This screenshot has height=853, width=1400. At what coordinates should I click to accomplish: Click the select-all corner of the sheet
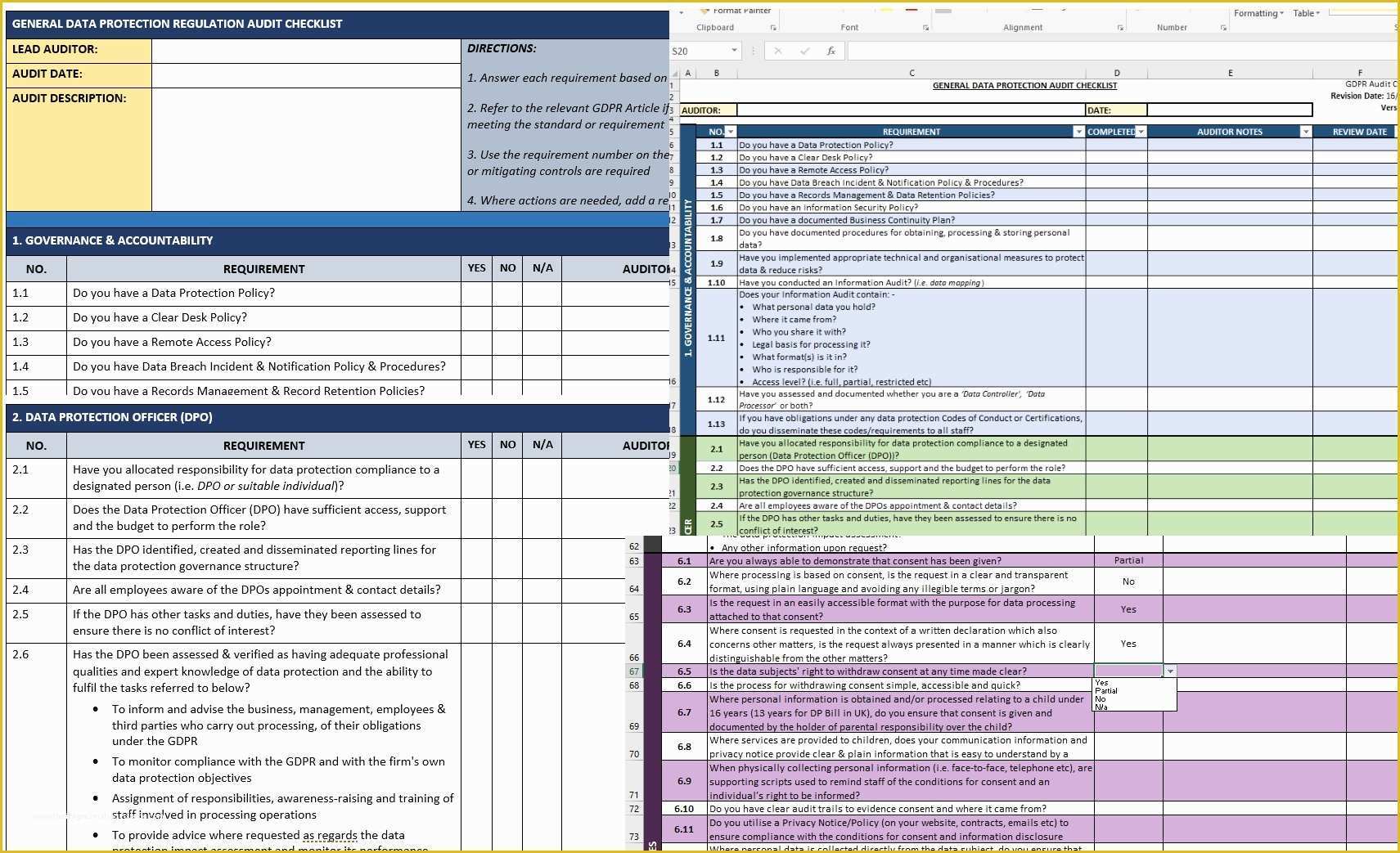pyautogui.click(x=675, y=73)
